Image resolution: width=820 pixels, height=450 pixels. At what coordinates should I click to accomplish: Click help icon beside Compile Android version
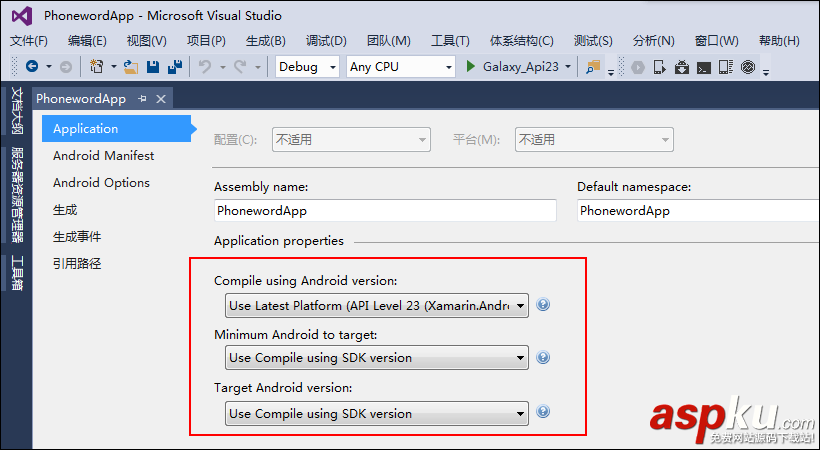[543, 305]
